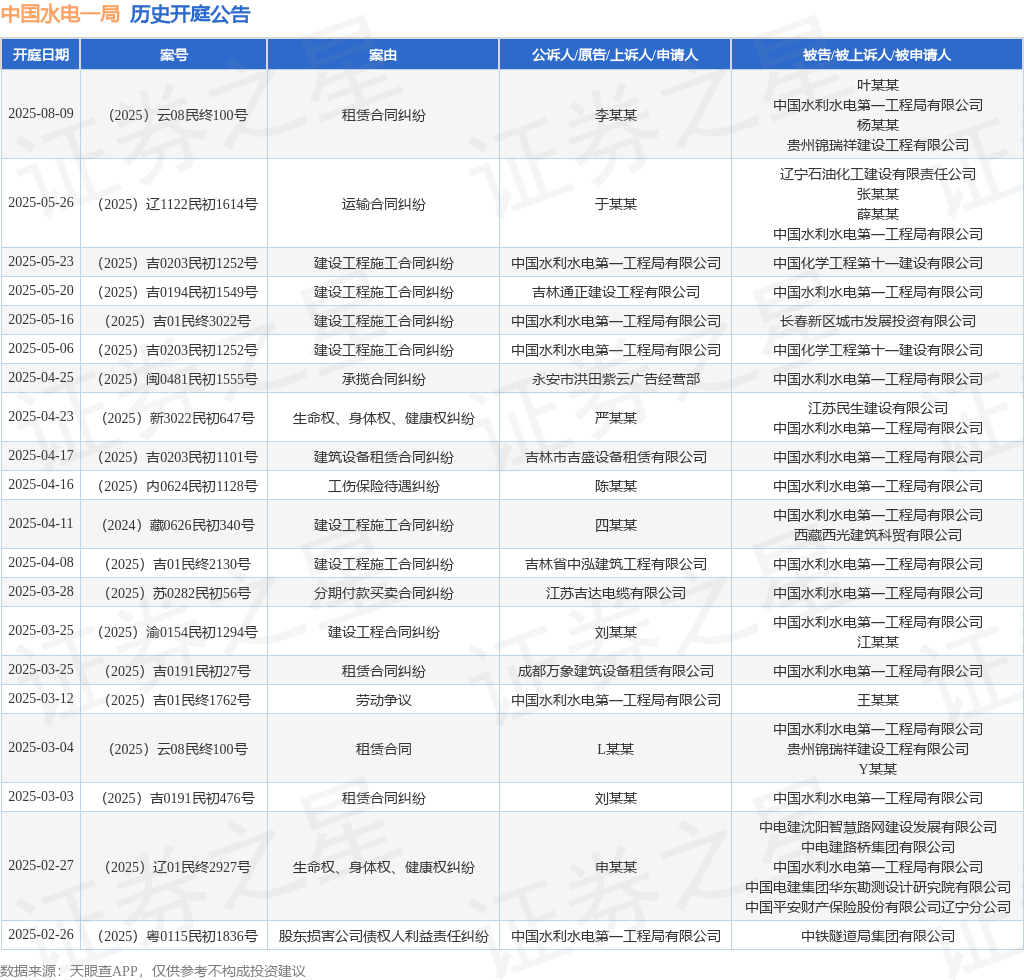This screenshot has width=1024, height=980.
Task: Click the 公诉人/原告/上诉人/申请人 header
Action: tap(615, 55)
